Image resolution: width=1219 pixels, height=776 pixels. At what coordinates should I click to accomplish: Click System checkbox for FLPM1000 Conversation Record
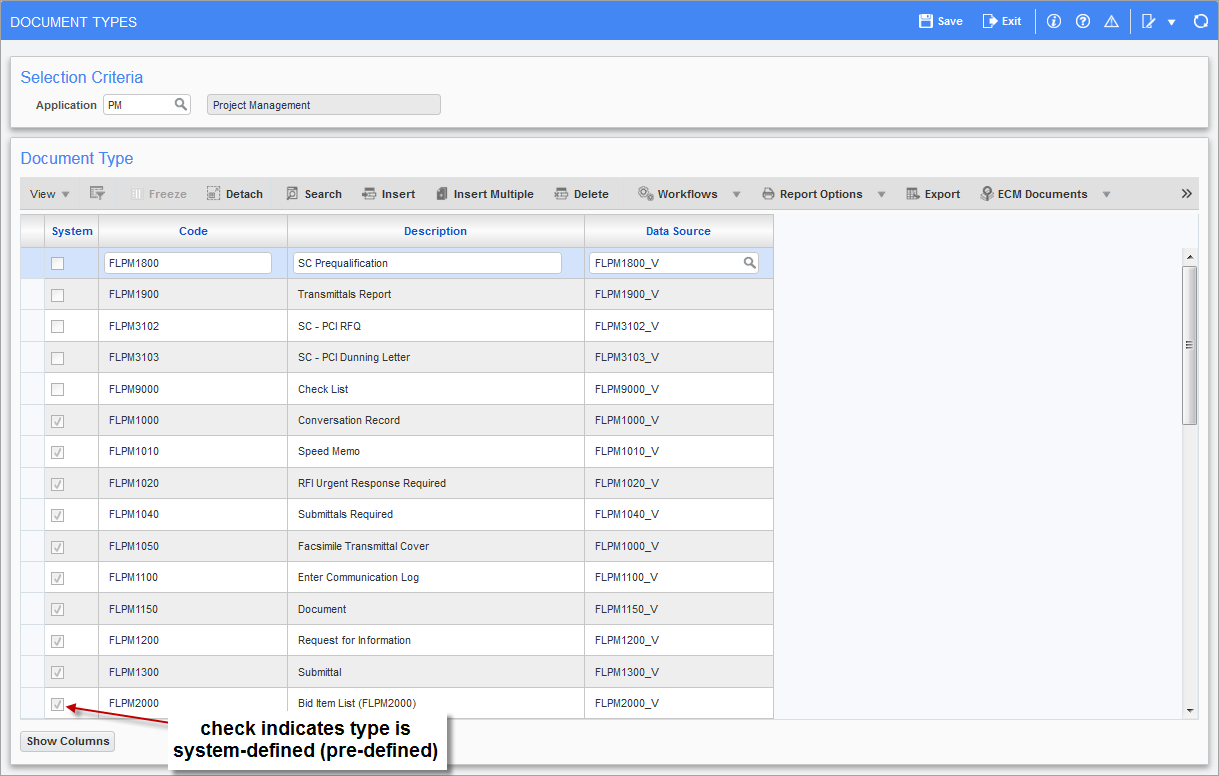coord(58,421)
